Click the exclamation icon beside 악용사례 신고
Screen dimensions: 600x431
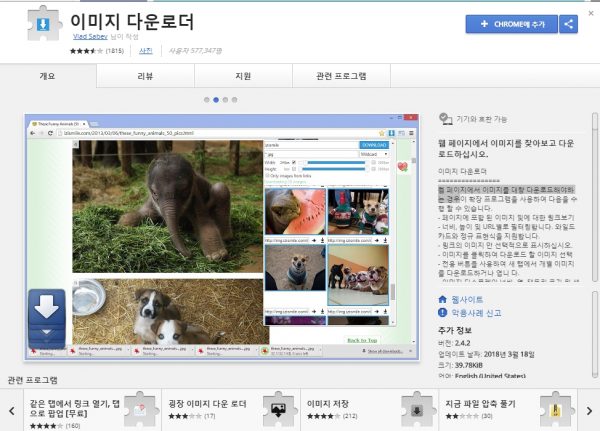click(x=442, y=313)
